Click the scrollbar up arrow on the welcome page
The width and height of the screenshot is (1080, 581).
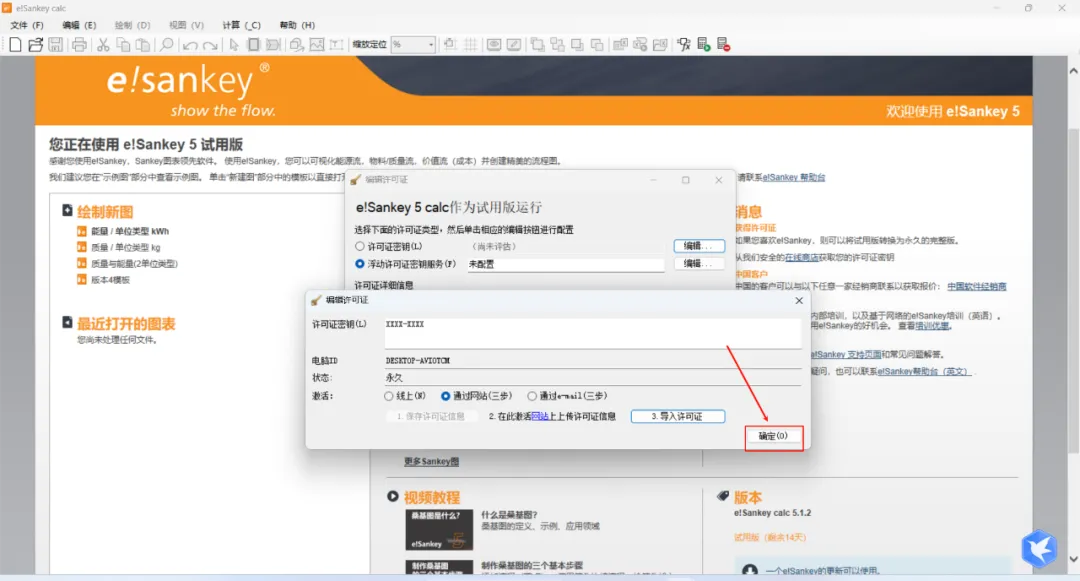(x=1073, y=71)
